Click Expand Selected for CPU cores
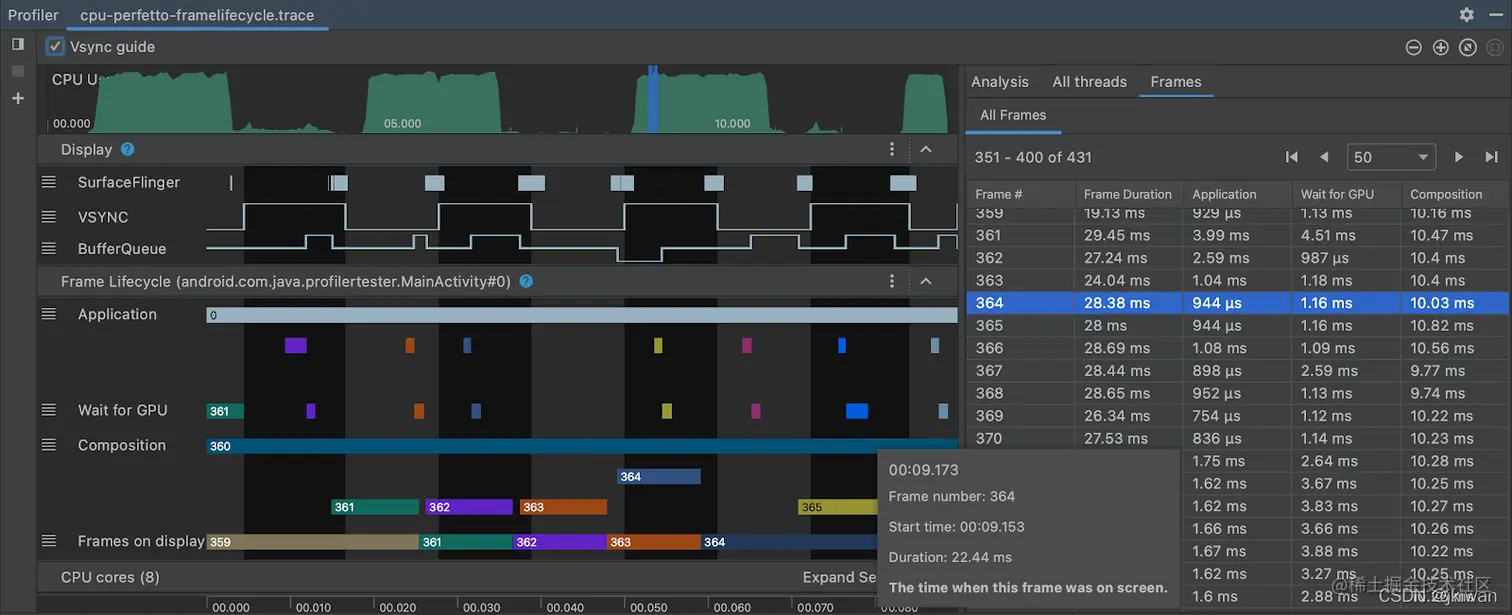Image resolution: width=1512 pixels, height=615 pixels. click(x=838, y=577)
